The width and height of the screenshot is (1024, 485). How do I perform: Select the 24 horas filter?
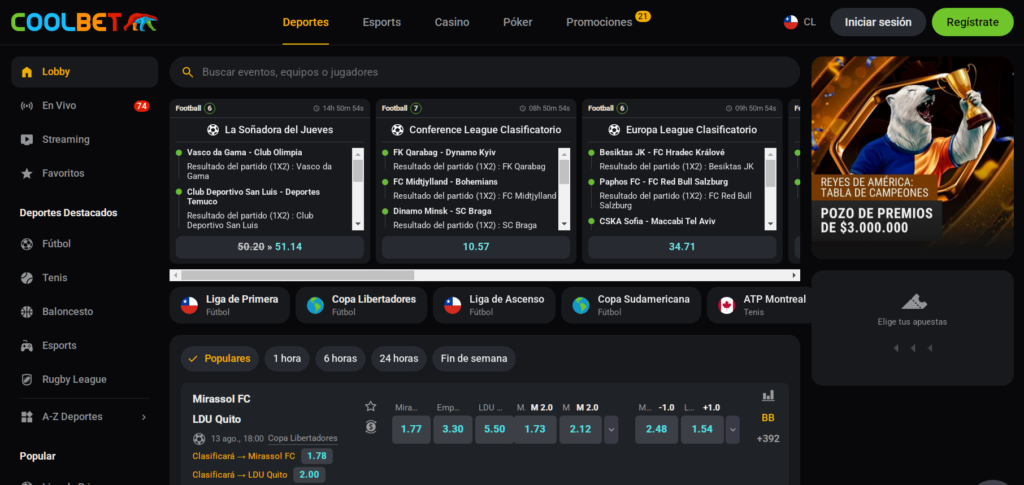399,358
